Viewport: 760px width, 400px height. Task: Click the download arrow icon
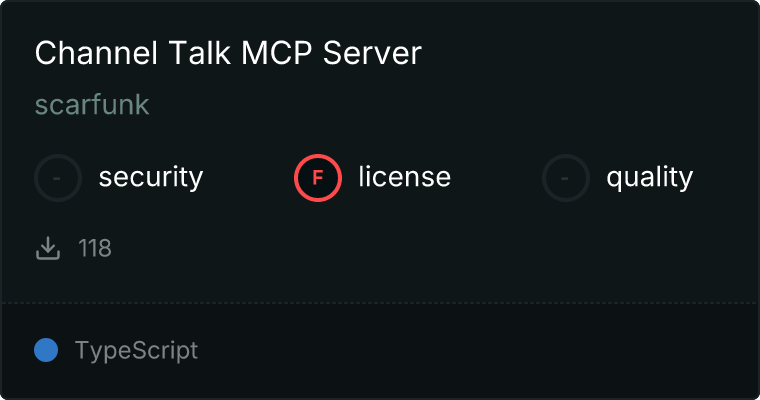pyautogui.click(x=48, y=248)
